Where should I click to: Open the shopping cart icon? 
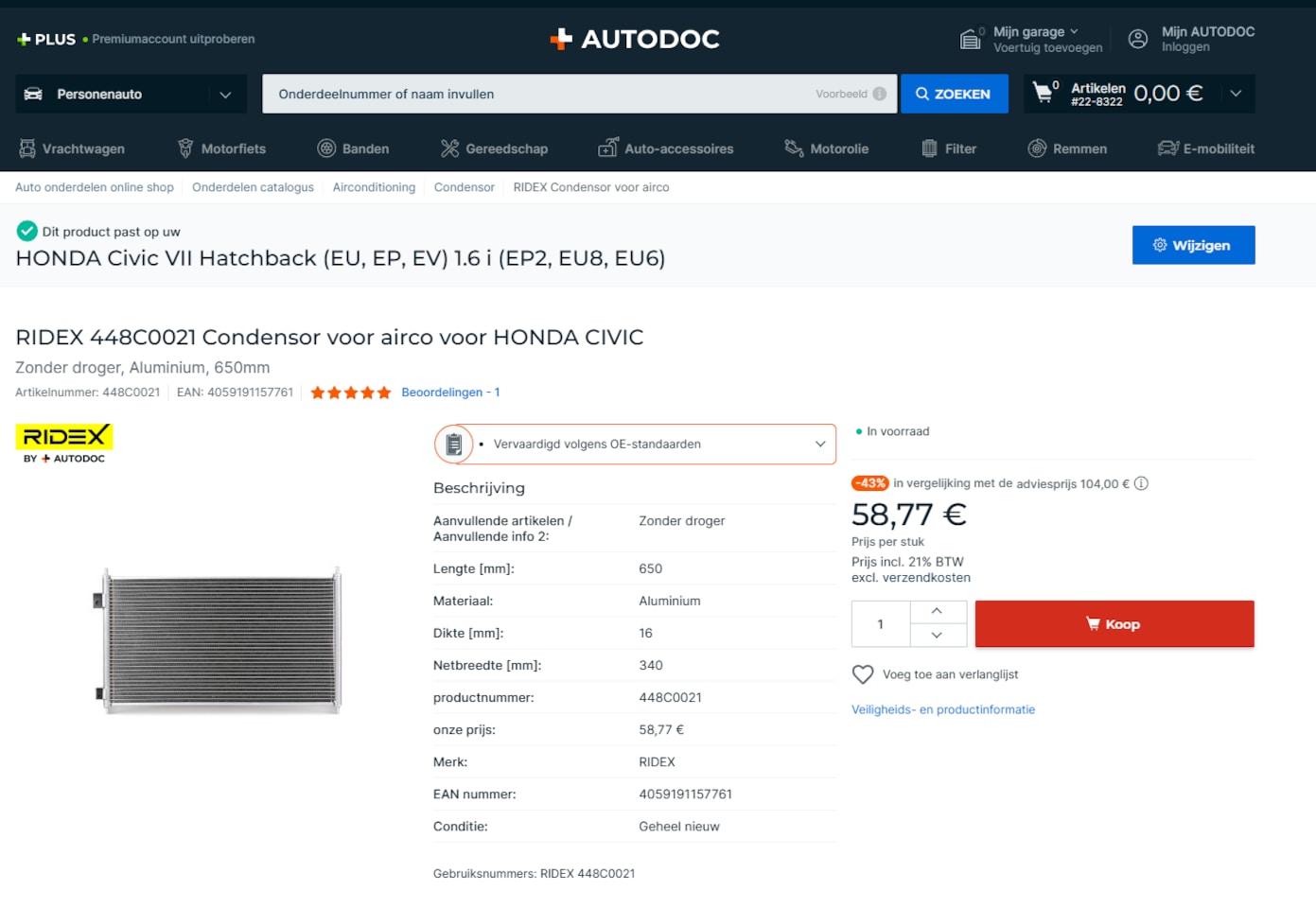click(x=1043, y=93)
